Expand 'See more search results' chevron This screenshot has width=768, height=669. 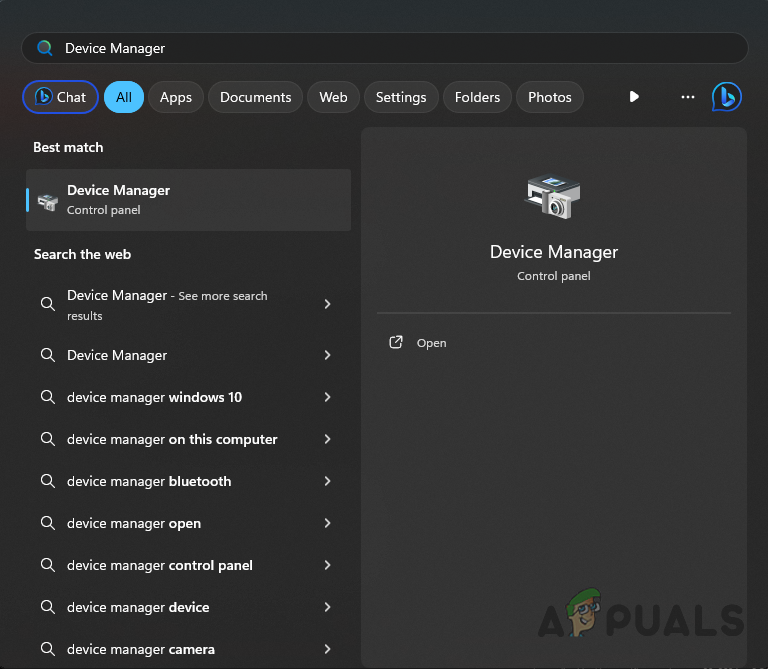point(328,304)
